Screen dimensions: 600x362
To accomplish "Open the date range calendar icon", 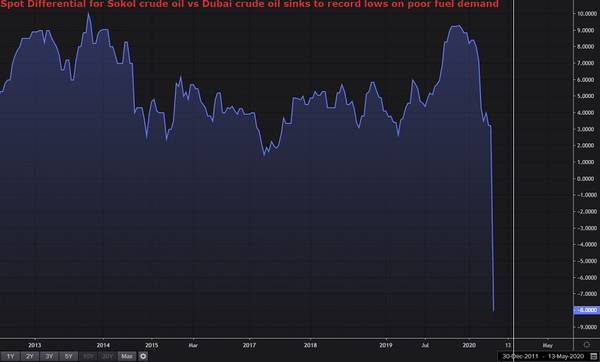I will click(x=594, y=357).
